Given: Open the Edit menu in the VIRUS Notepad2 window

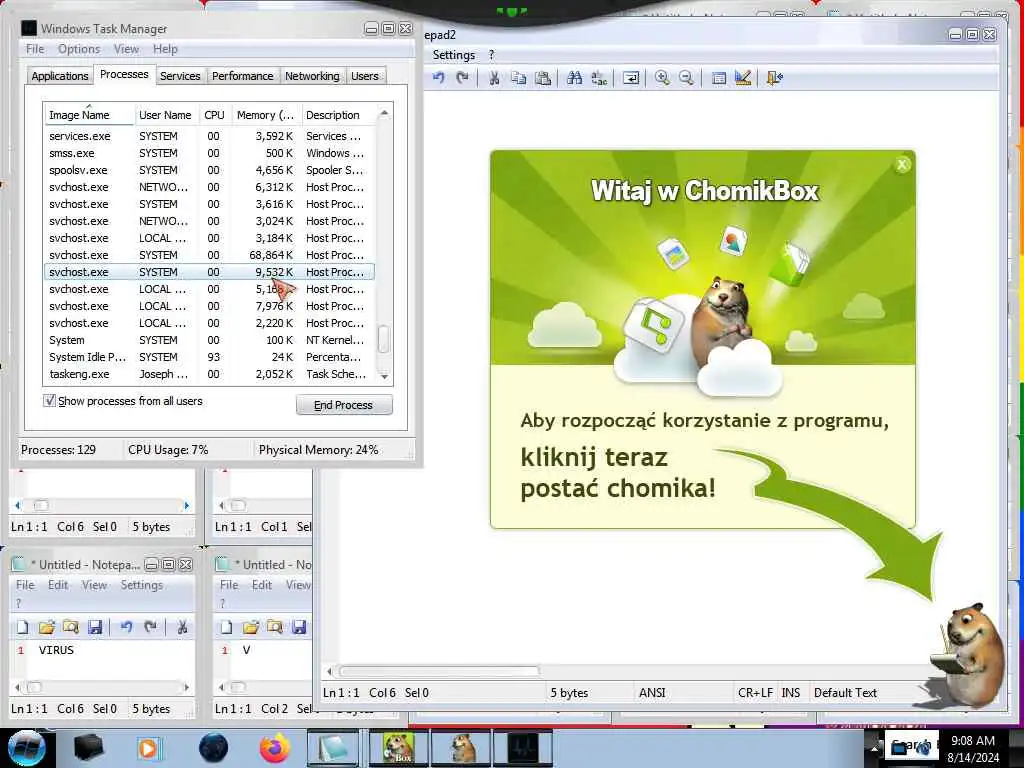Looking at the screenshot, I should (57, 584).
